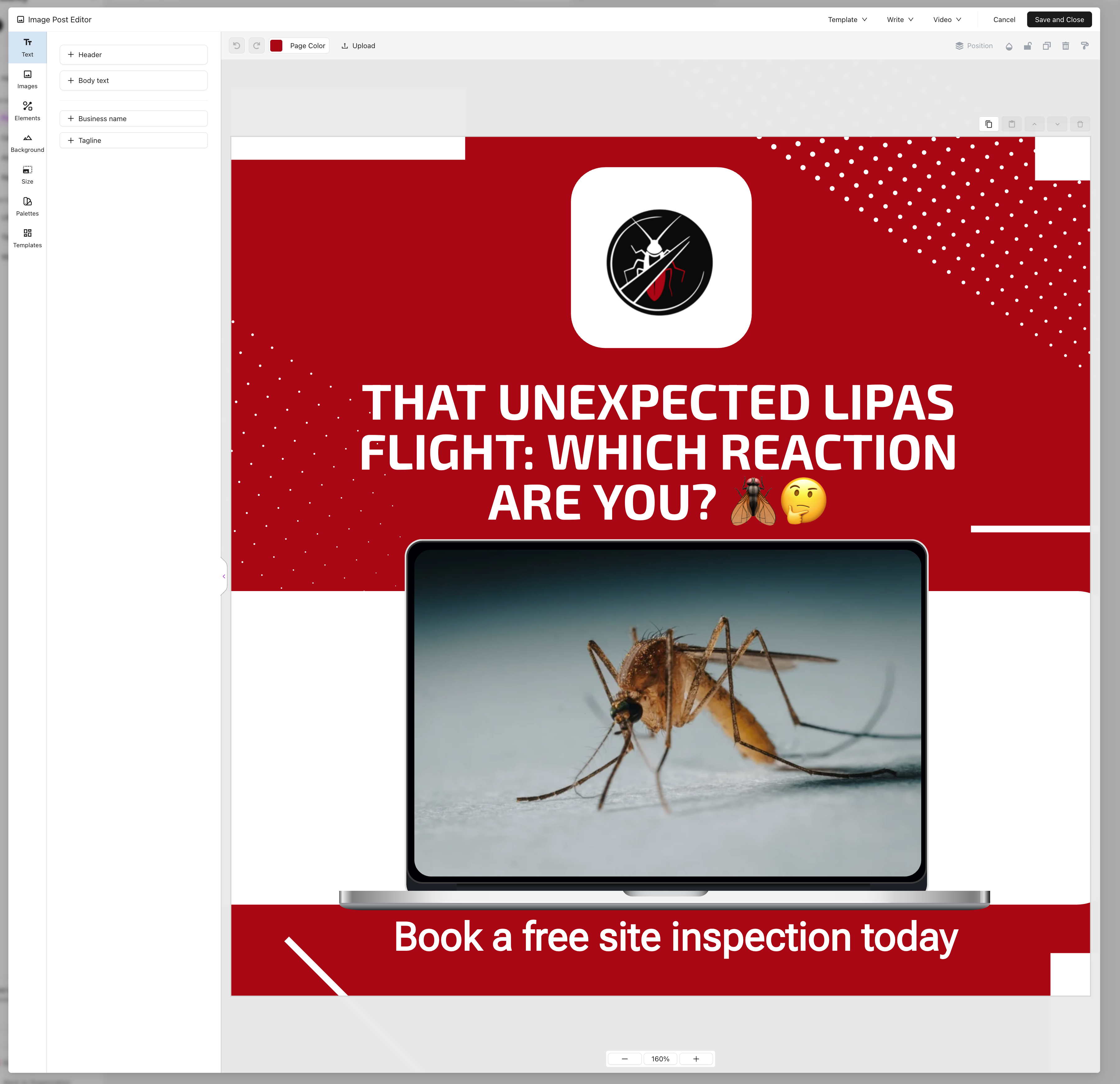The height and width of the screenshot is (1084, 1120).
Task: Toggle the lock icon in the toolbar
Action: point(1027,46)
